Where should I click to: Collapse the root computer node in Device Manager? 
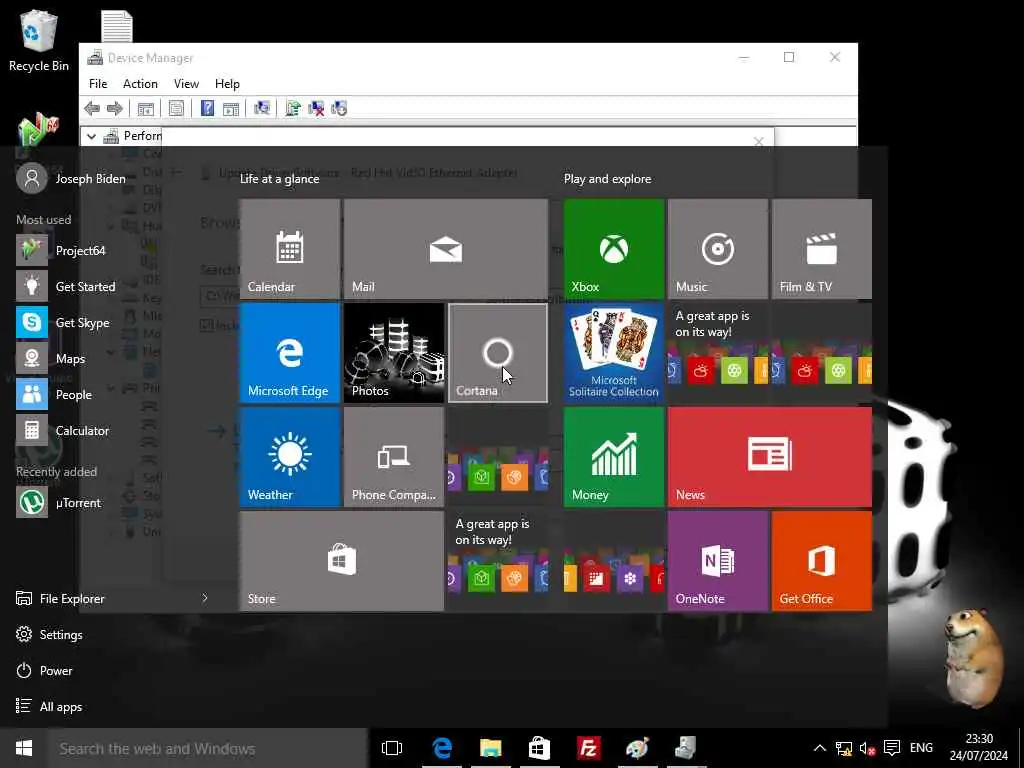(91, 136)
